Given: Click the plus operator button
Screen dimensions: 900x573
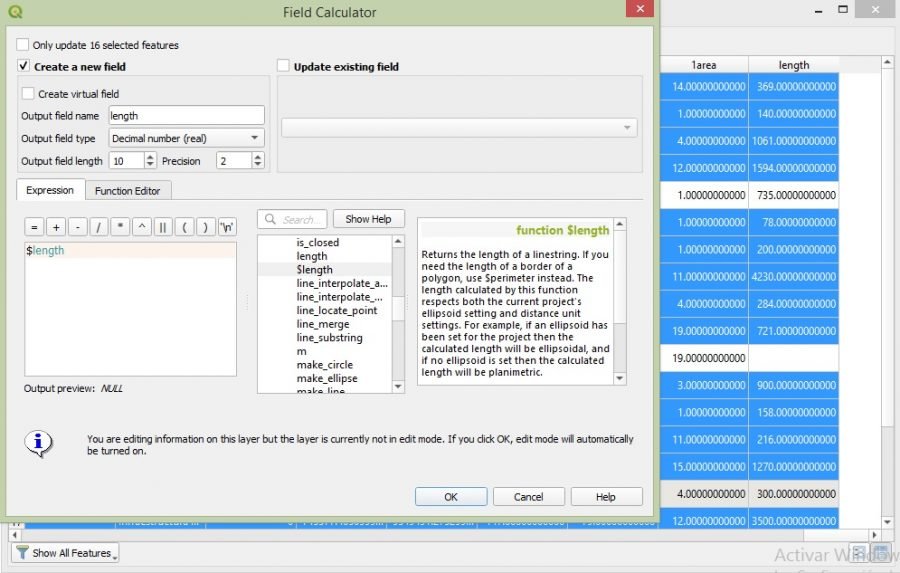Looking at the screenshot, I should (56, 227).
